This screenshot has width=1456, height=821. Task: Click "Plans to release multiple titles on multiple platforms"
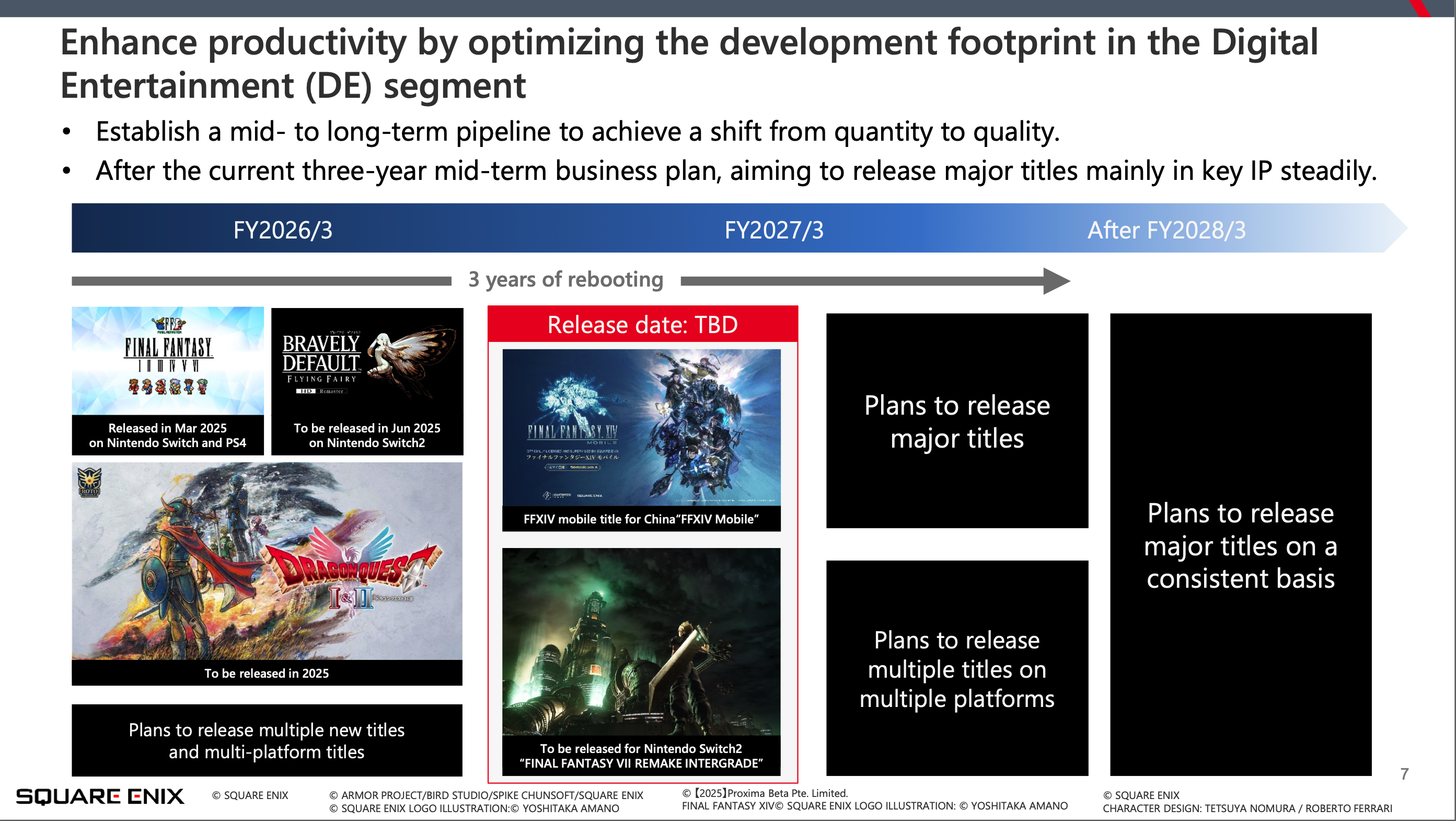coord(957,668)
